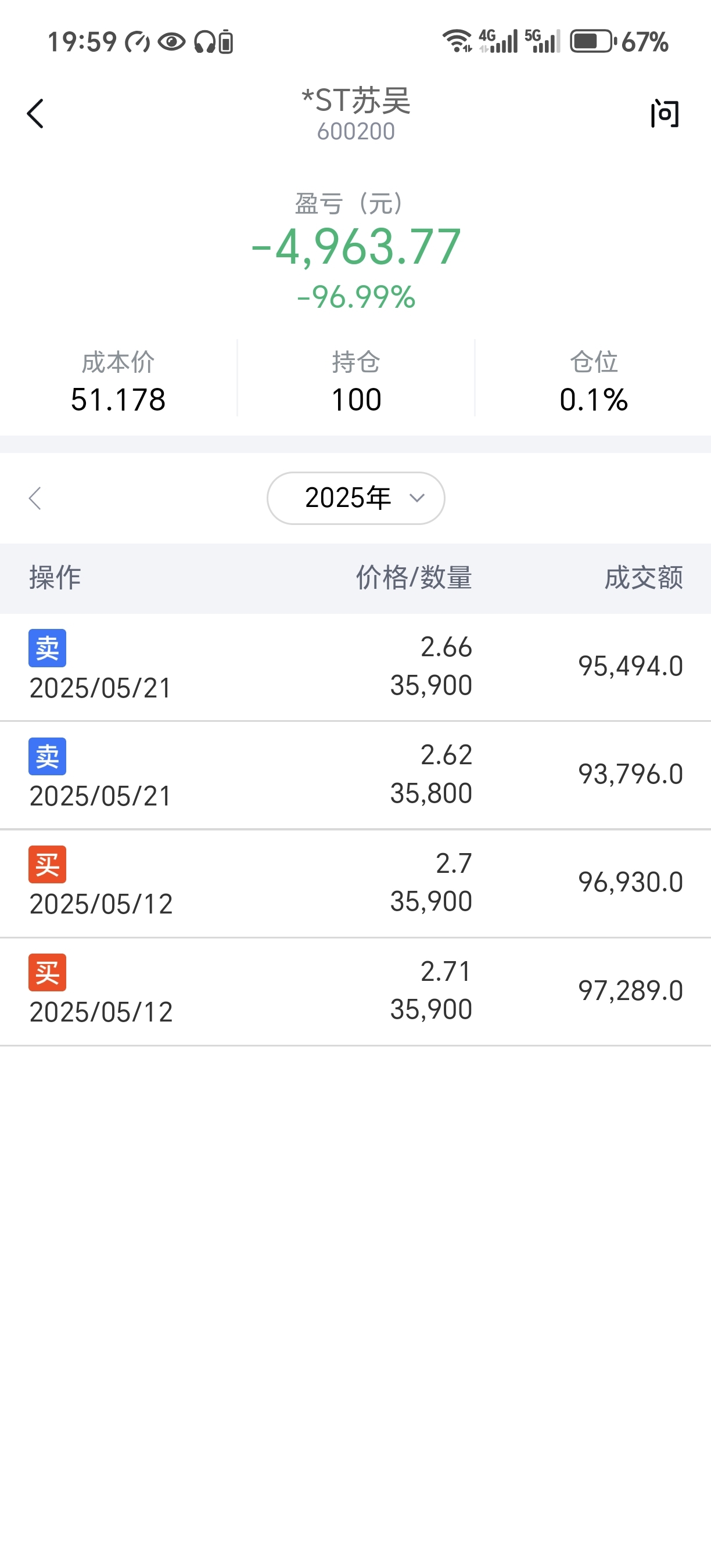
Task: Tap the 持仓 label
Action: point(356,362)
